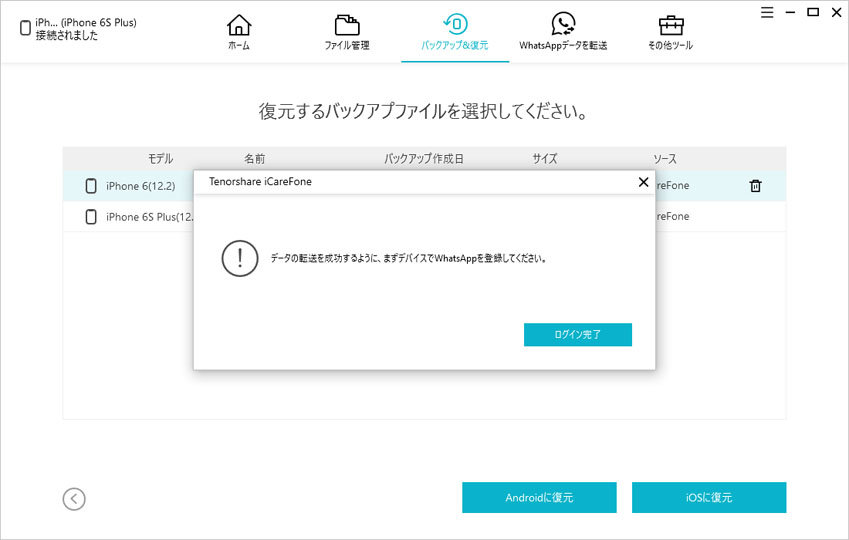The image size is (849, 540).
Task: Click the バックアップ作成日 column header
Action: (x=424, y=159)
